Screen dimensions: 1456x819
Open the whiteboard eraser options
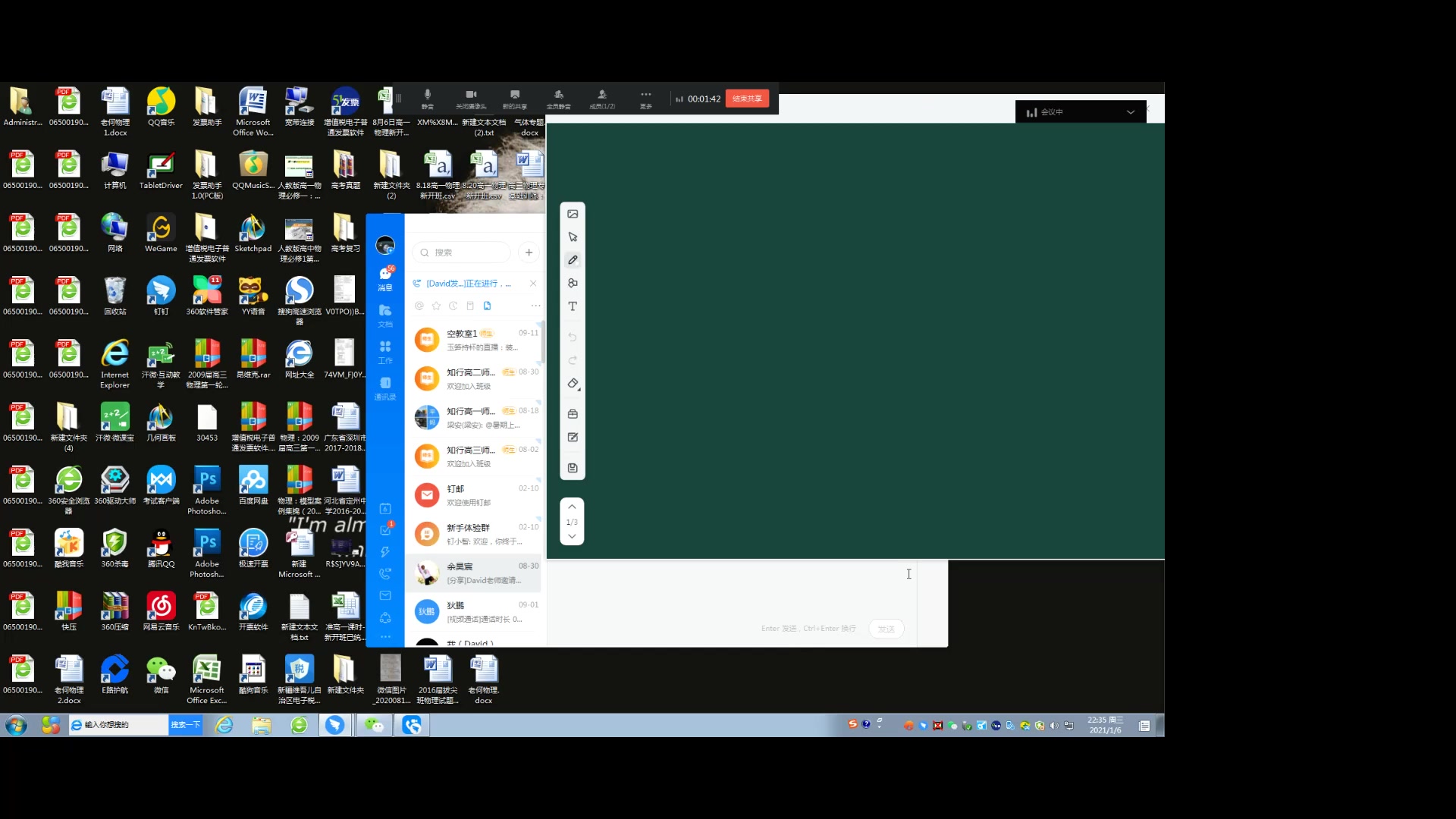tap(573, 384)
